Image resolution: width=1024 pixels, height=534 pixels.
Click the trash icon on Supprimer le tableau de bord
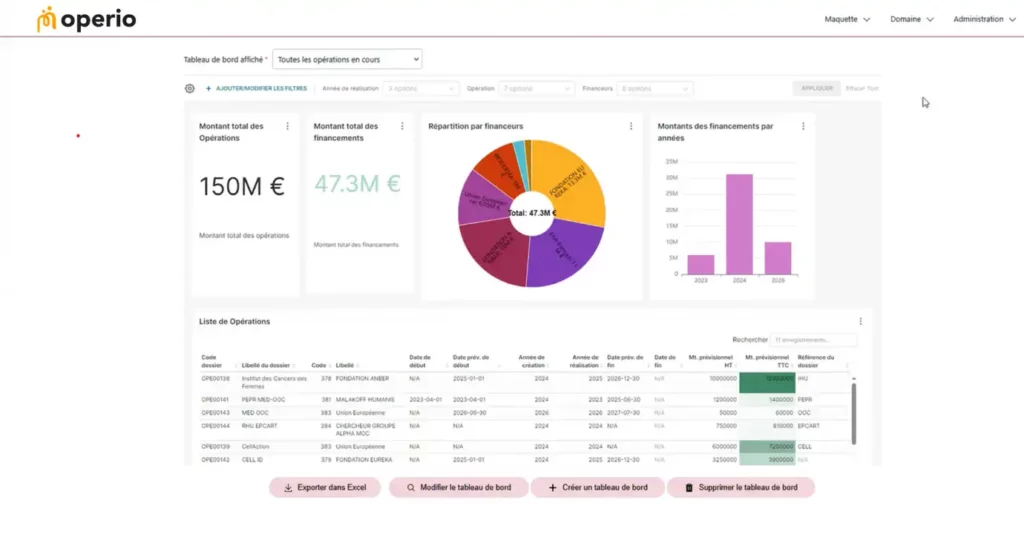click(689, 488)
